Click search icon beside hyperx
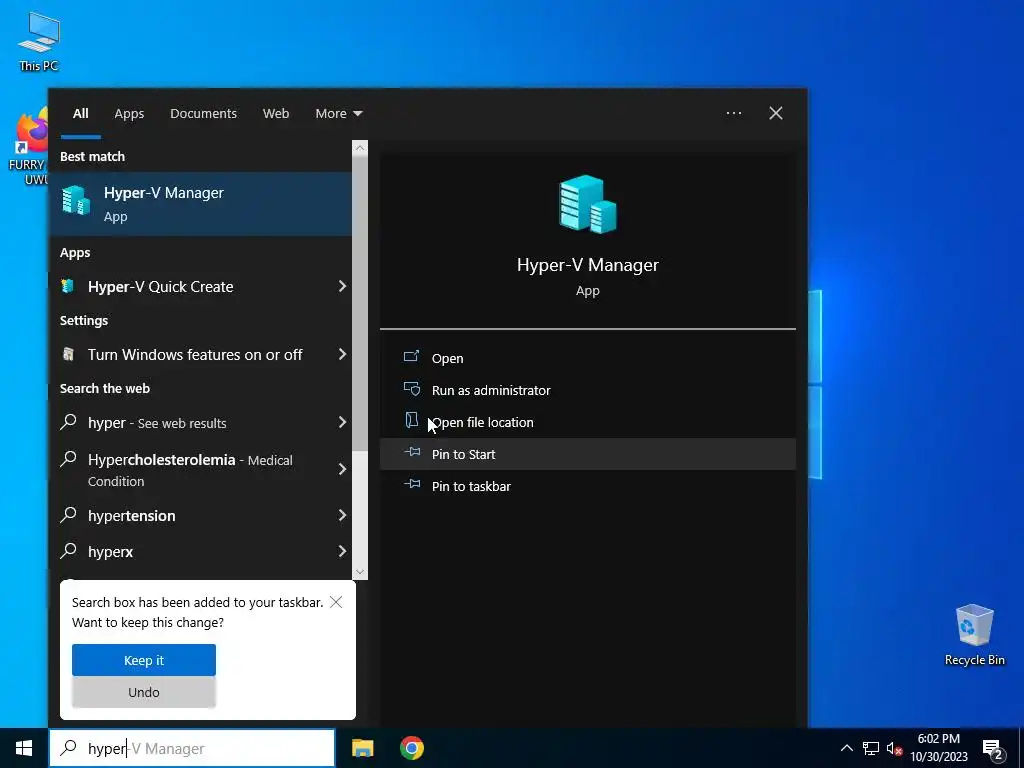 click(69, 551)
